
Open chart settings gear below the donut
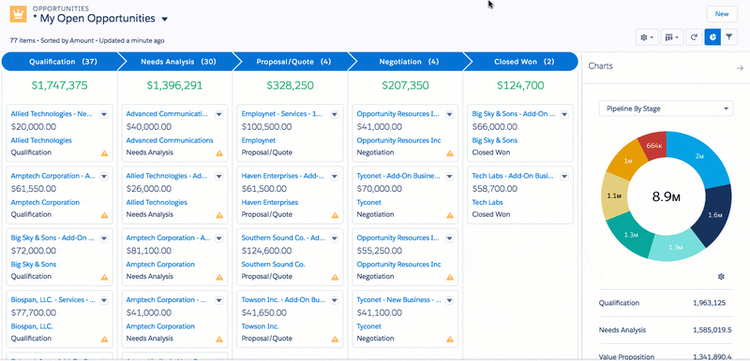tap(721, 276)
